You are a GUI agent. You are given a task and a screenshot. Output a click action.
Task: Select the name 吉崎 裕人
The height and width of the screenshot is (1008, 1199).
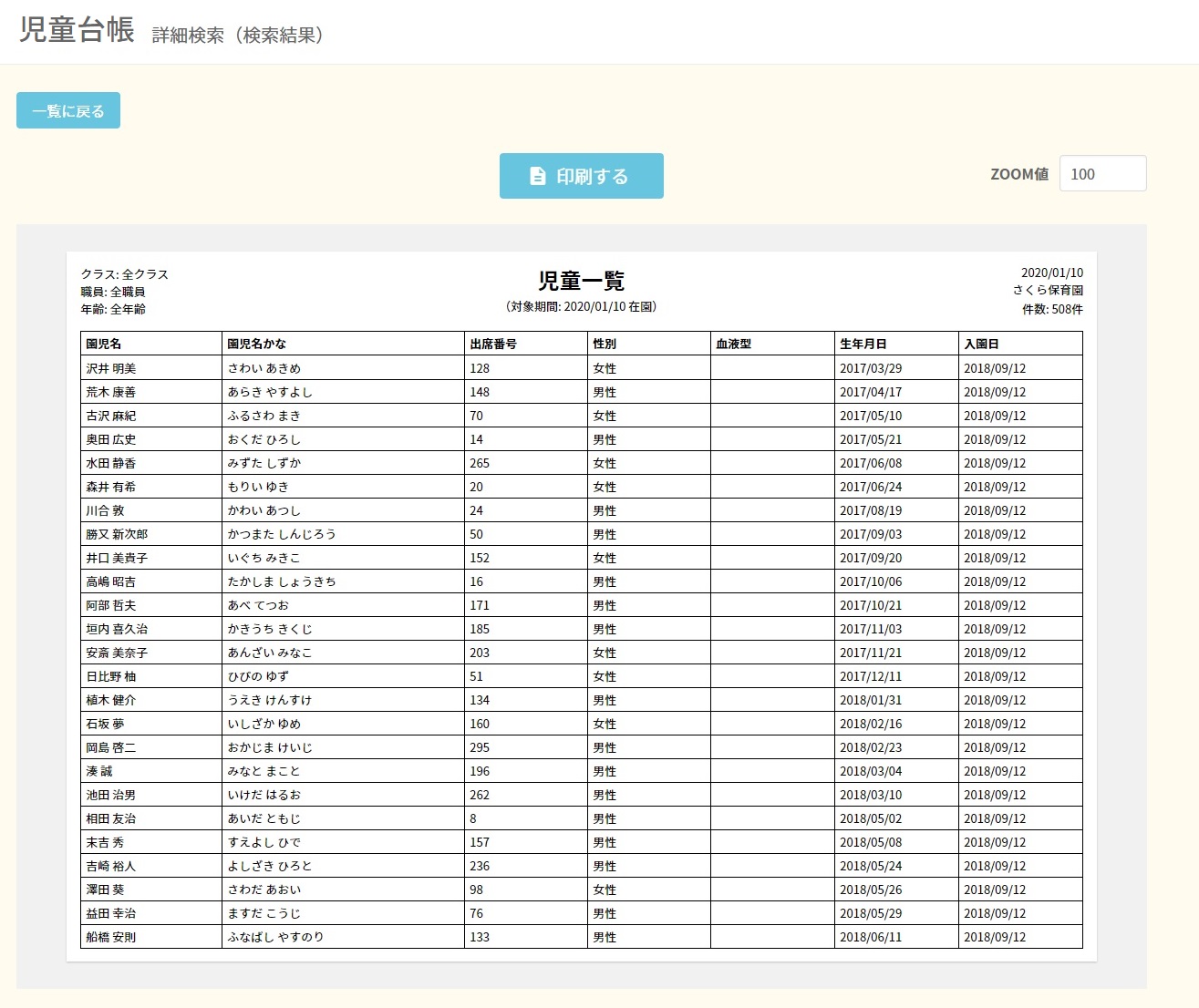coord(111,866)
